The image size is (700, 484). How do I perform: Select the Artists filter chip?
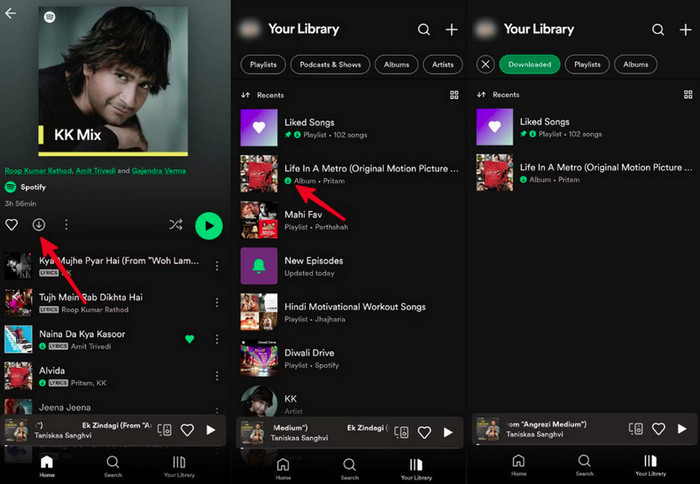[442, 64]
